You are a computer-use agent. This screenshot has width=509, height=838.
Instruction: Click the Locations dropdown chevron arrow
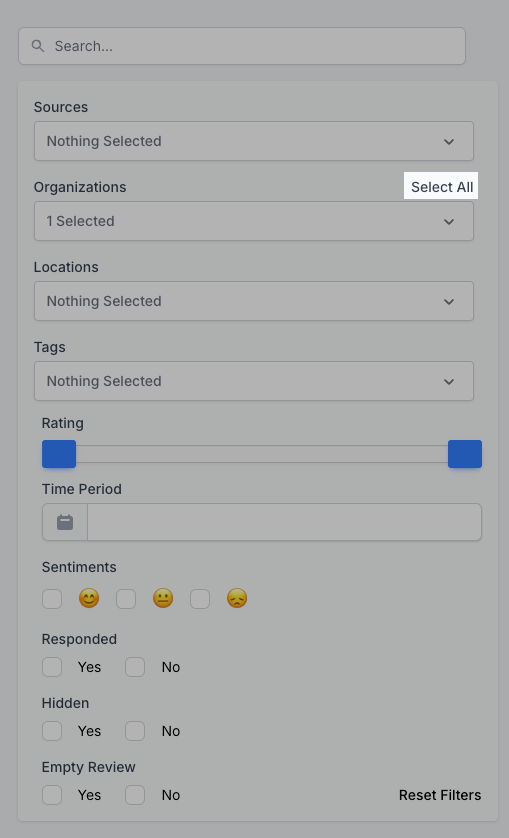tap(449, 302)
